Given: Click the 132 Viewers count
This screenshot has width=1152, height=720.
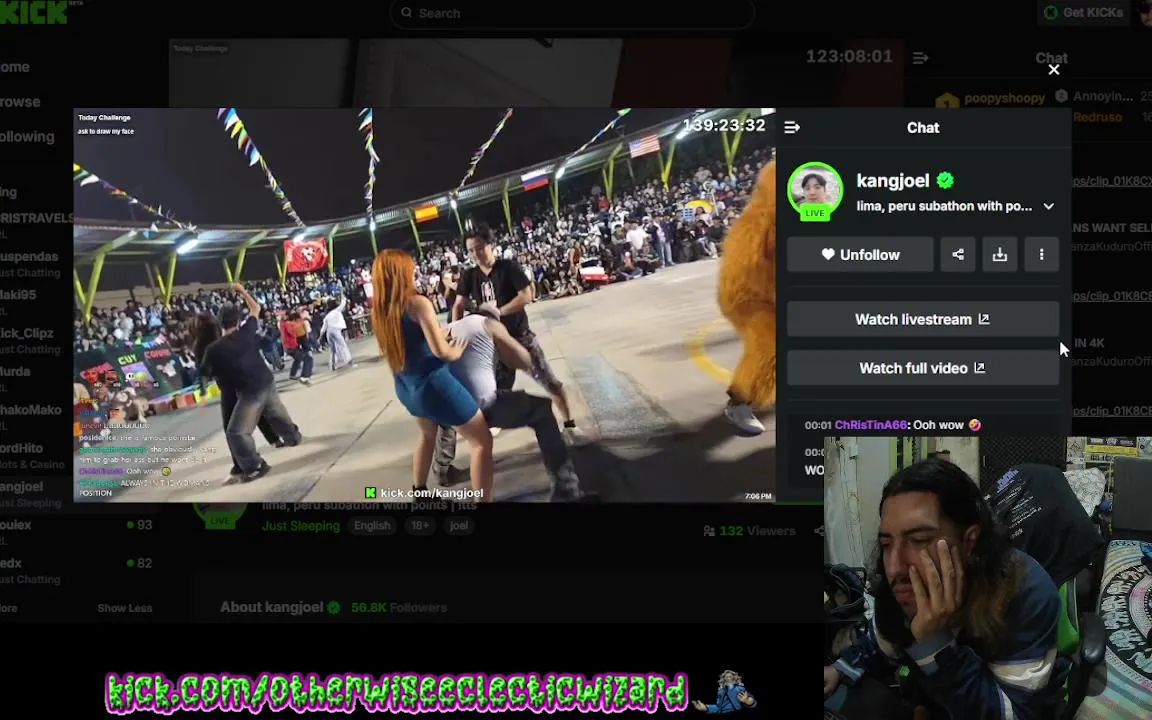Looking at the screenshot, I should click(x=749, y=531).
